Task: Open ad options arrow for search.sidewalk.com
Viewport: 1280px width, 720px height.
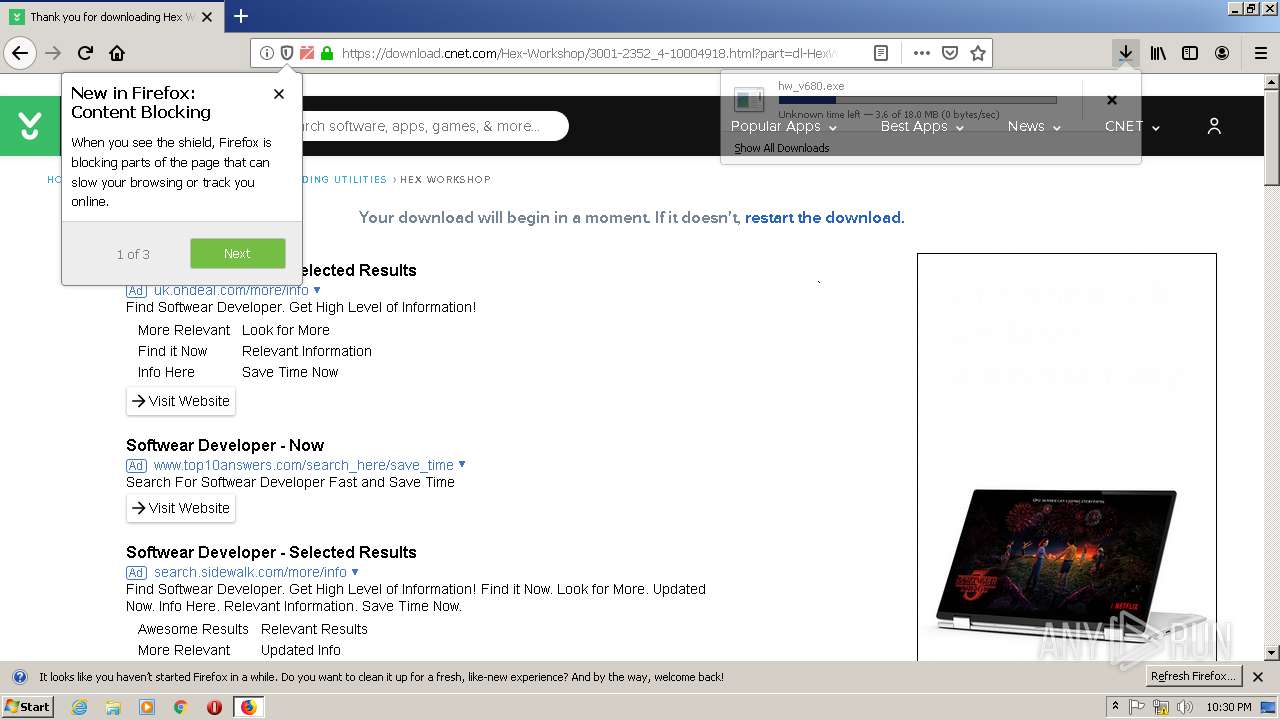Action: point(355,572)
